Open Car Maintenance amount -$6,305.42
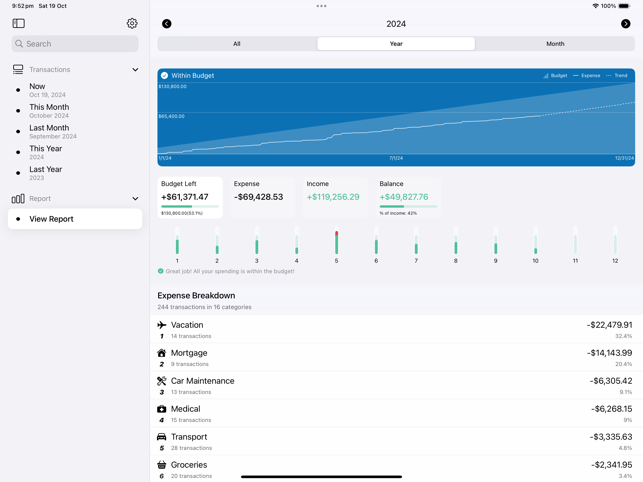The height and width of the screenshot is (482, 643). (611, 381)
